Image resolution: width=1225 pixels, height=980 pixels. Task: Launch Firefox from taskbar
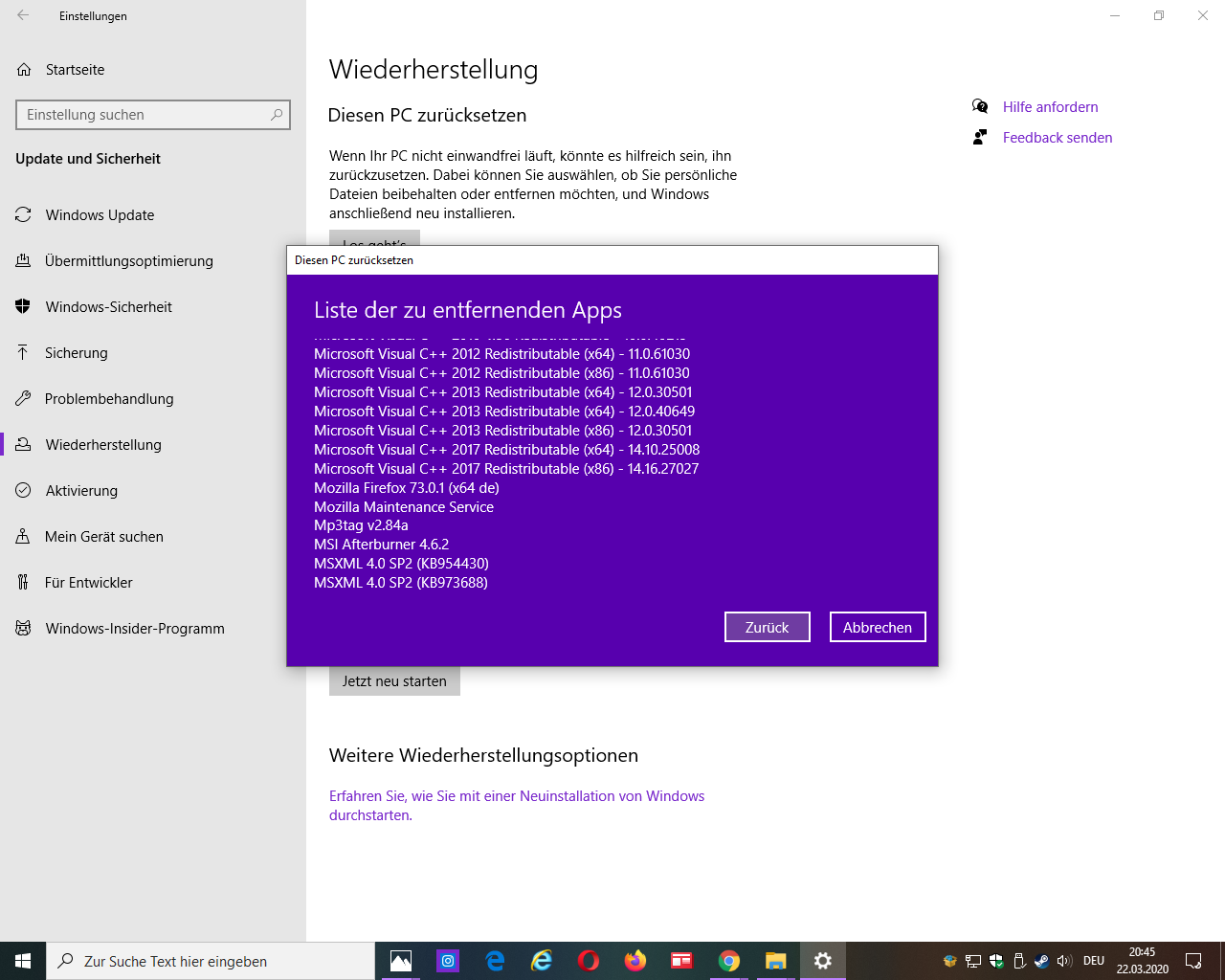coord(635,961)
